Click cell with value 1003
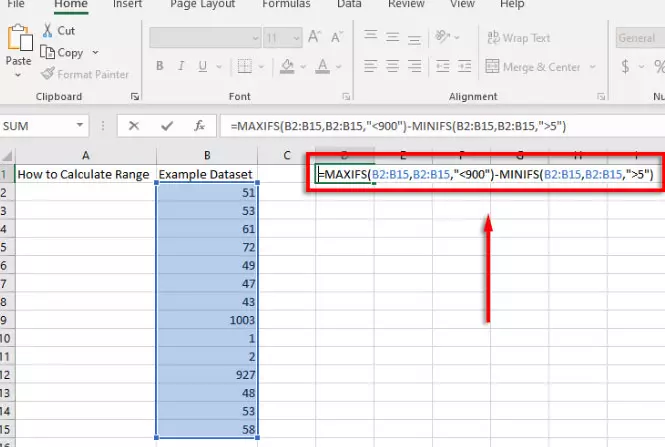665x447 pixels. (207, 320)
